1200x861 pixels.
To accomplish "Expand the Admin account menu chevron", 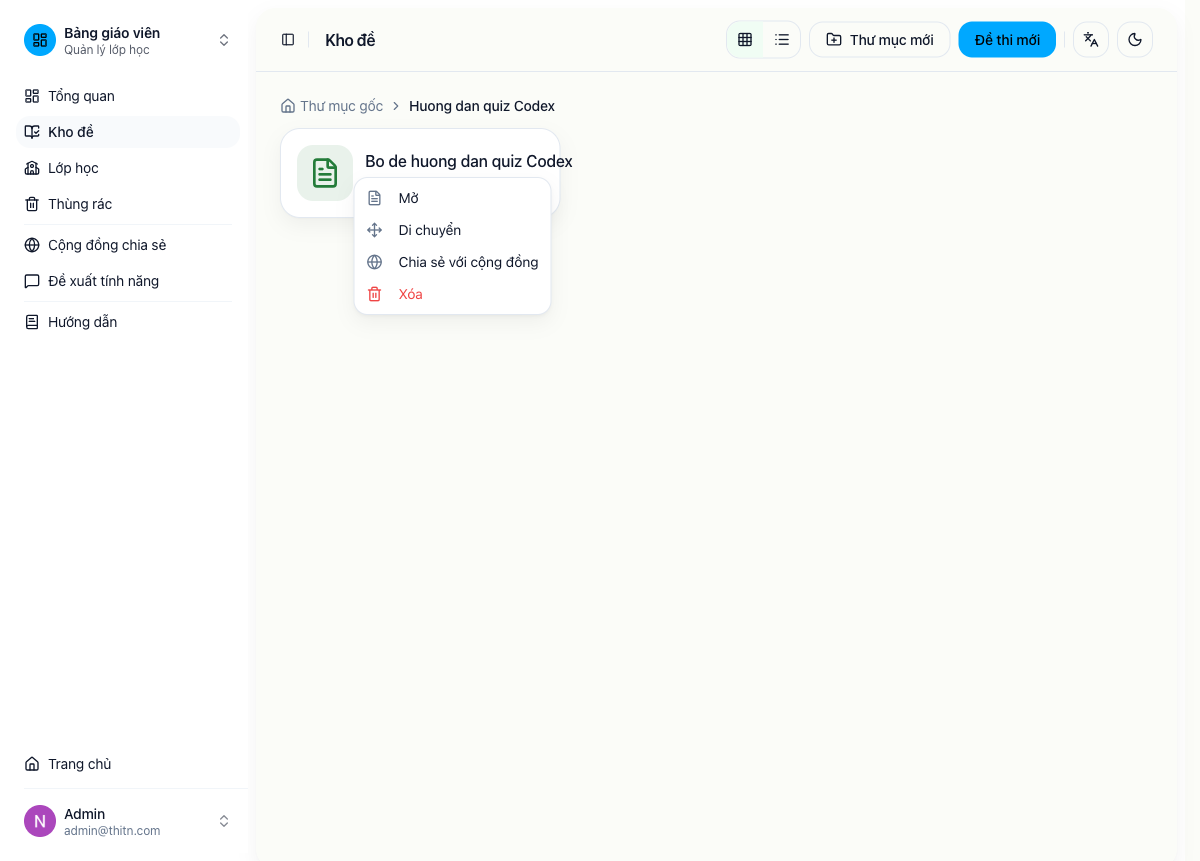I will pos(224,821).
